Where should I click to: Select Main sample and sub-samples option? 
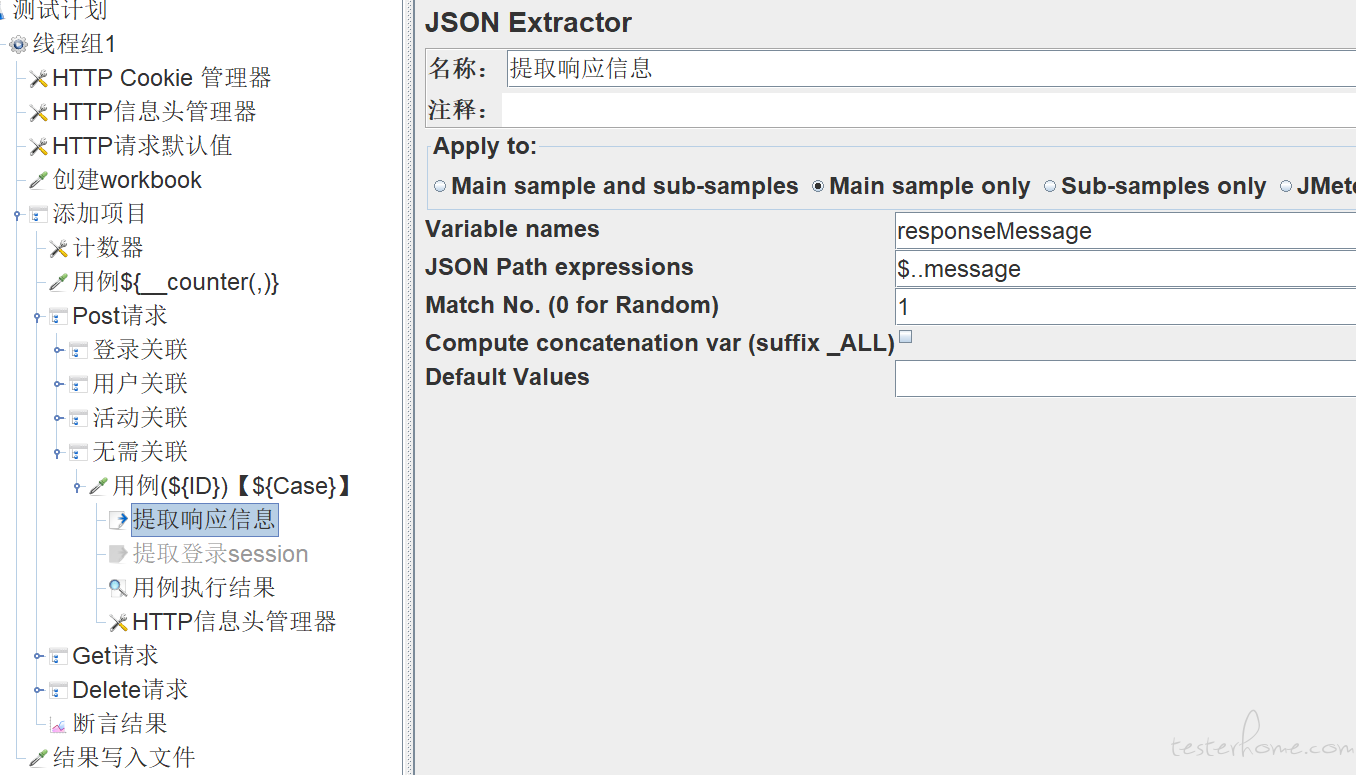[441, 186]
